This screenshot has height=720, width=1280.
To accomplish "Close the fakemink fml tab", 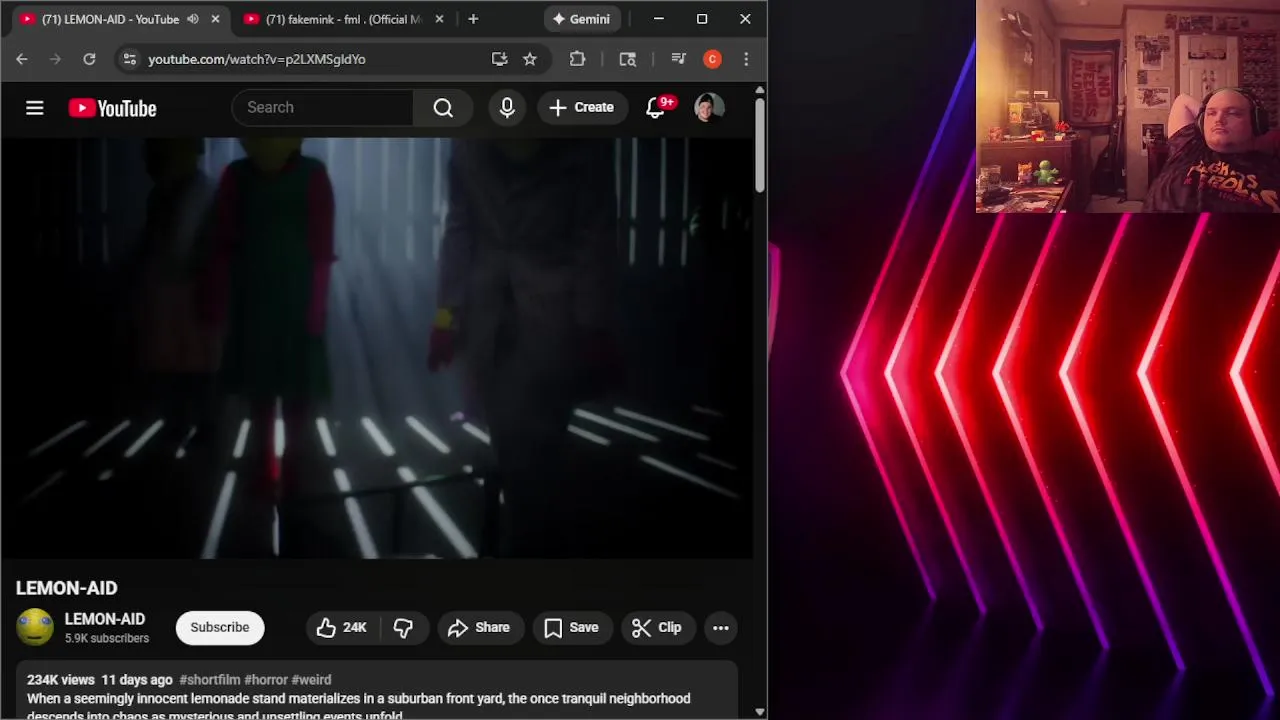I will (439, 19).
